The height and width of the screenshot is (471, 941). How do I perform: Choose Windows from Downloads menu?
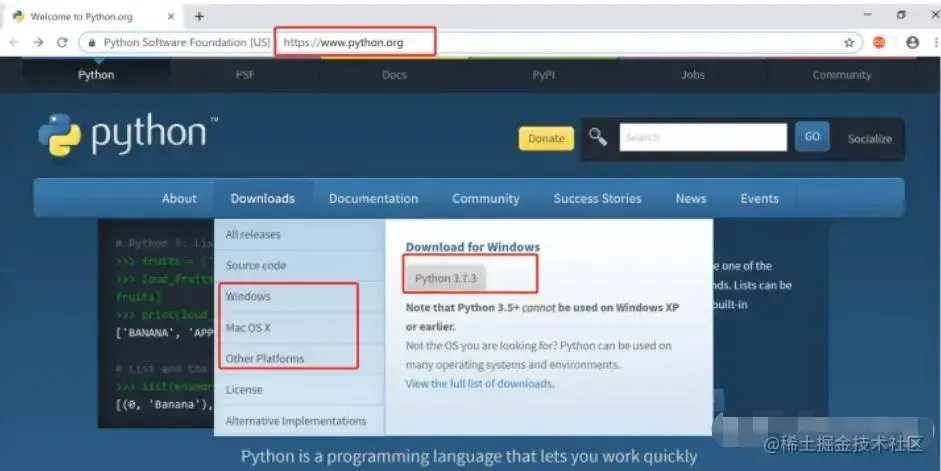(x=299, y=296)
